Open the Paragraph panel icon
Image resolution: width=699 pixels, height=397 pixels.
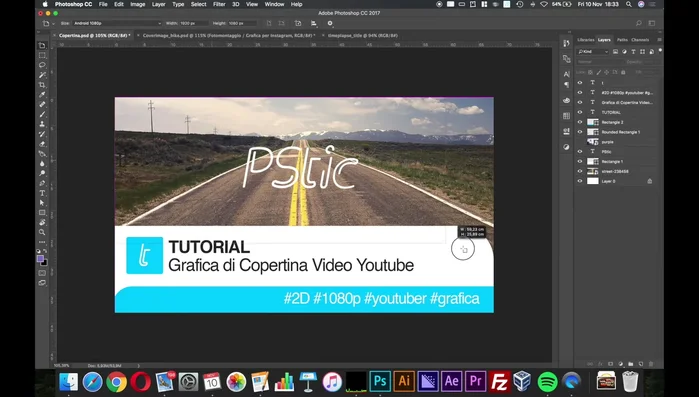coord(566,85)
